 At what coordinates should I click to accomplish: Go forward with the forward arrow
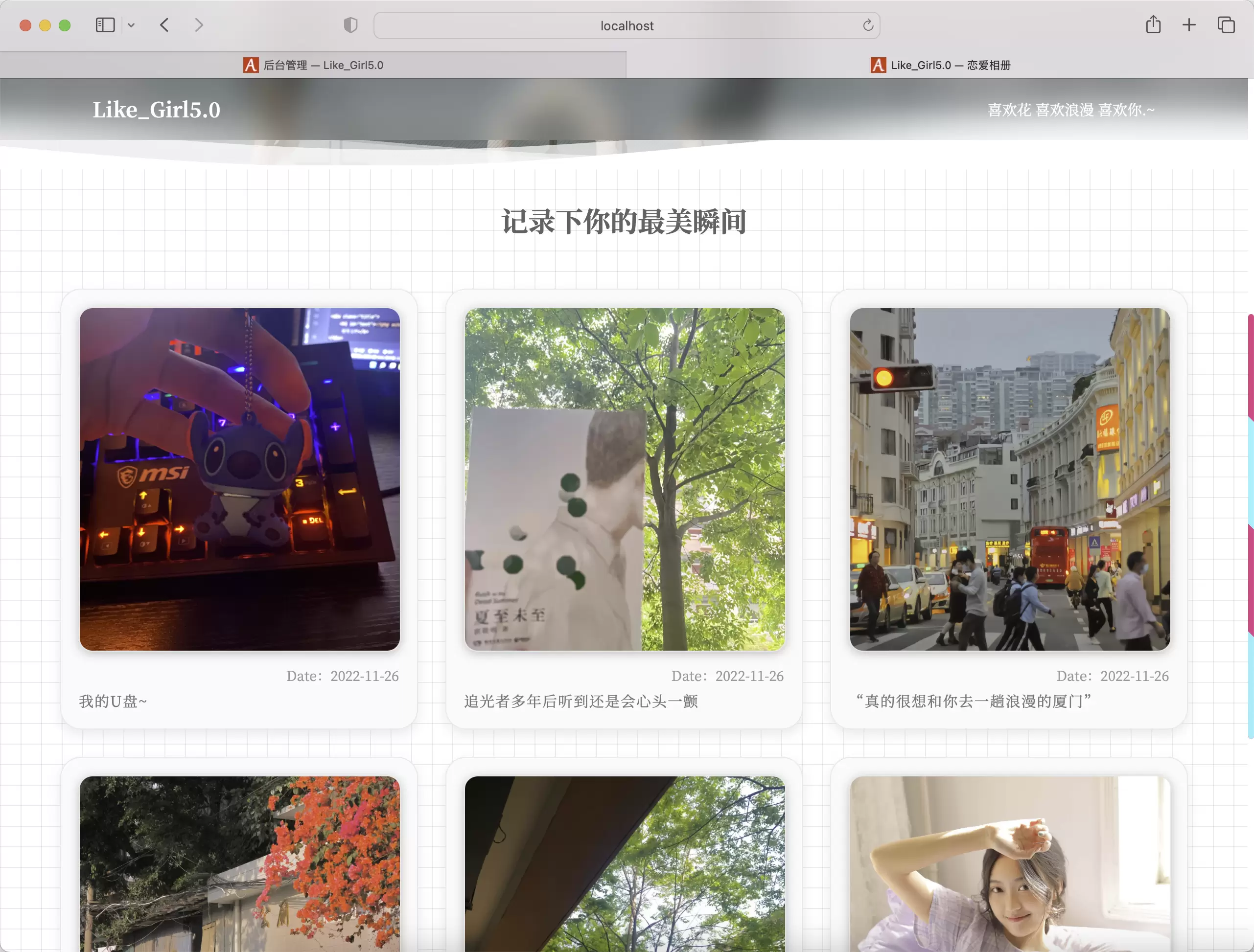(x=198, y=25)
